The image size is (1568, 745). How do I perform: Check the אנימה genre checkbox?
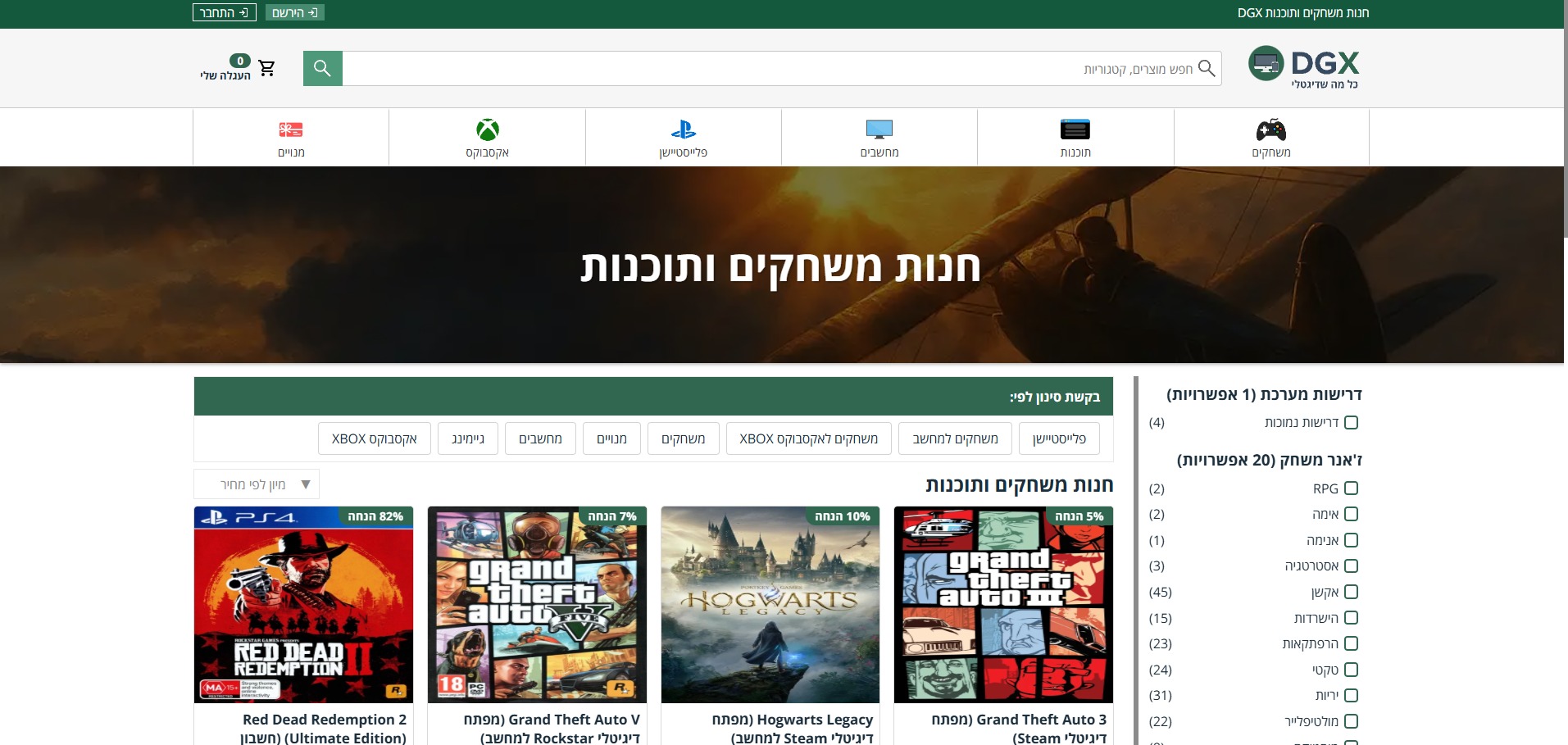point(1352,540)
